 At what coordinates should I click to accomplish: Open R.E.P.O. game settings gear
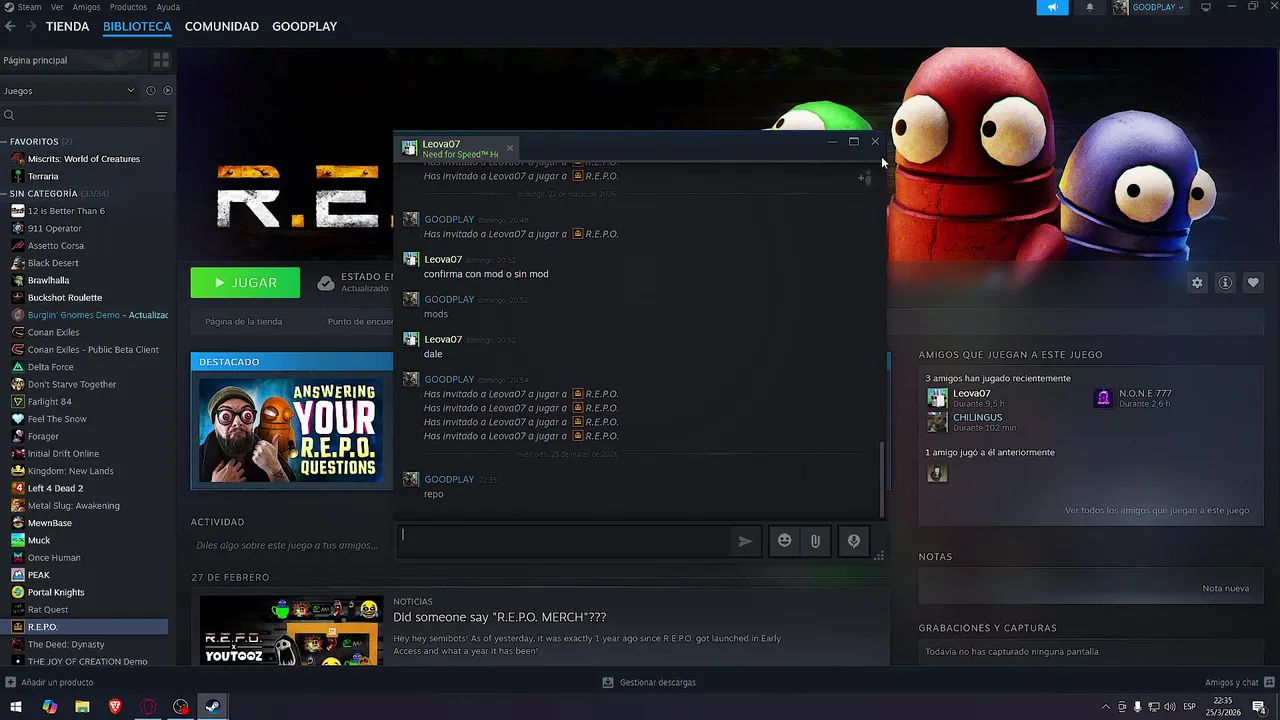[1197, 283]
